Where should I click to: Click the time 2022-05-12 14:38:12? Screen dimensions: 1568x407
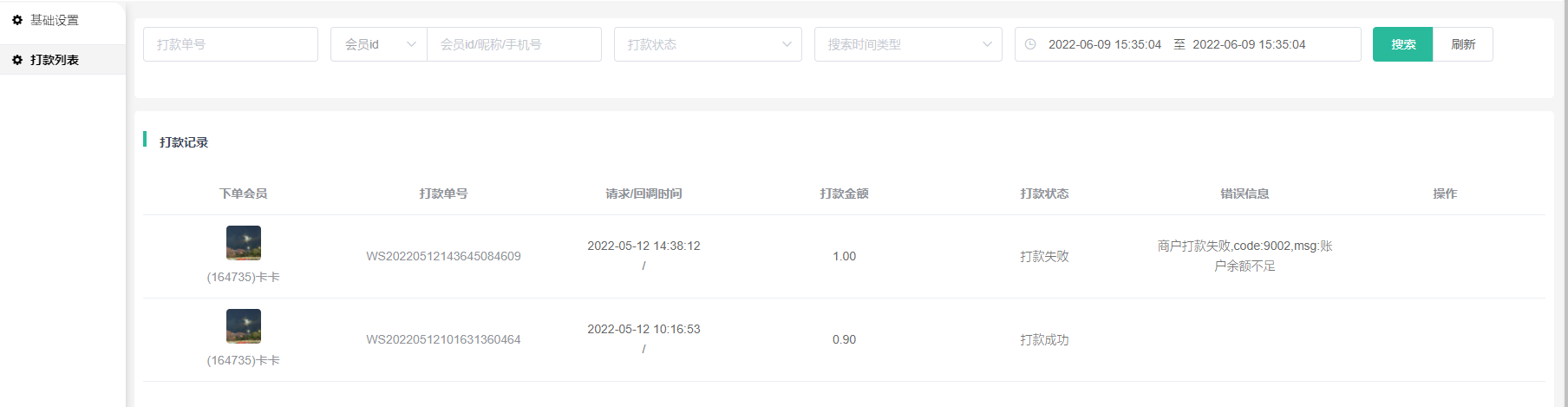(x=644, y=246)
